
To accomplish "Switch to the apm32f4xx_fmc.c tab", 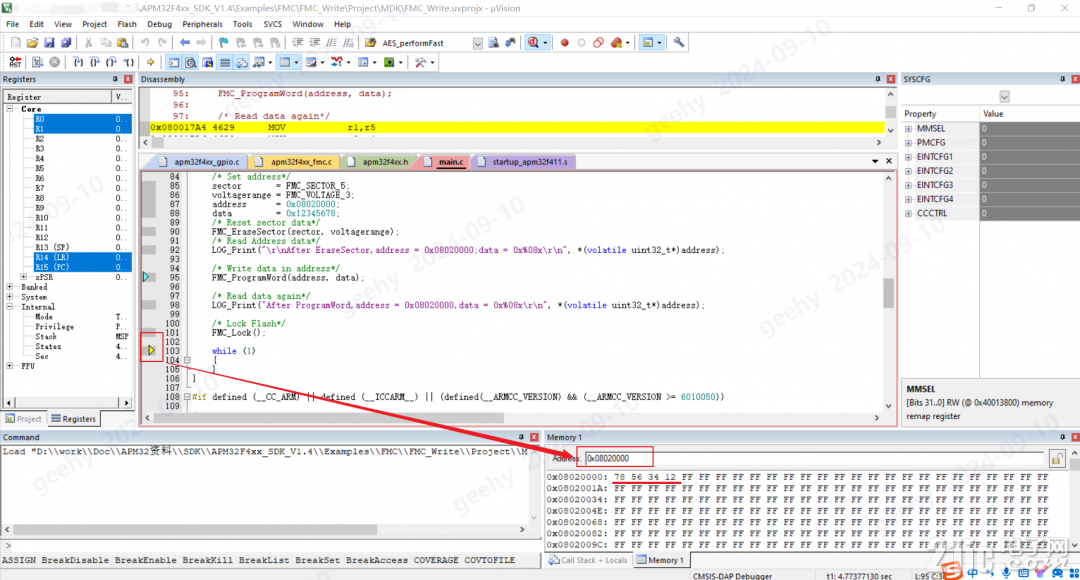I will click(295, 162).
